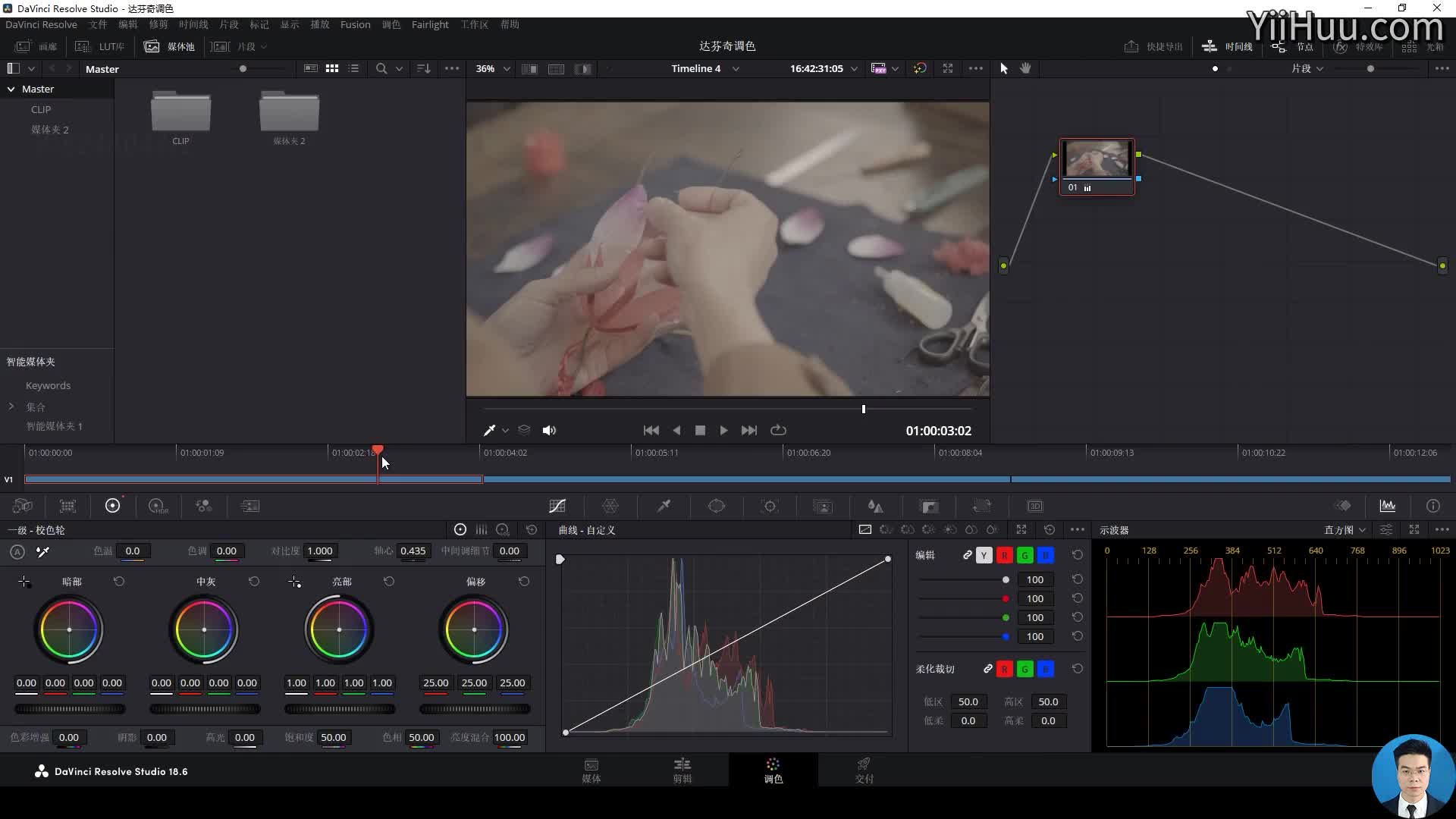Open the node editor clip mode dropdown
This screenshot has width=1456, height=819.
pyautogui.click(x=1307, y=68)
